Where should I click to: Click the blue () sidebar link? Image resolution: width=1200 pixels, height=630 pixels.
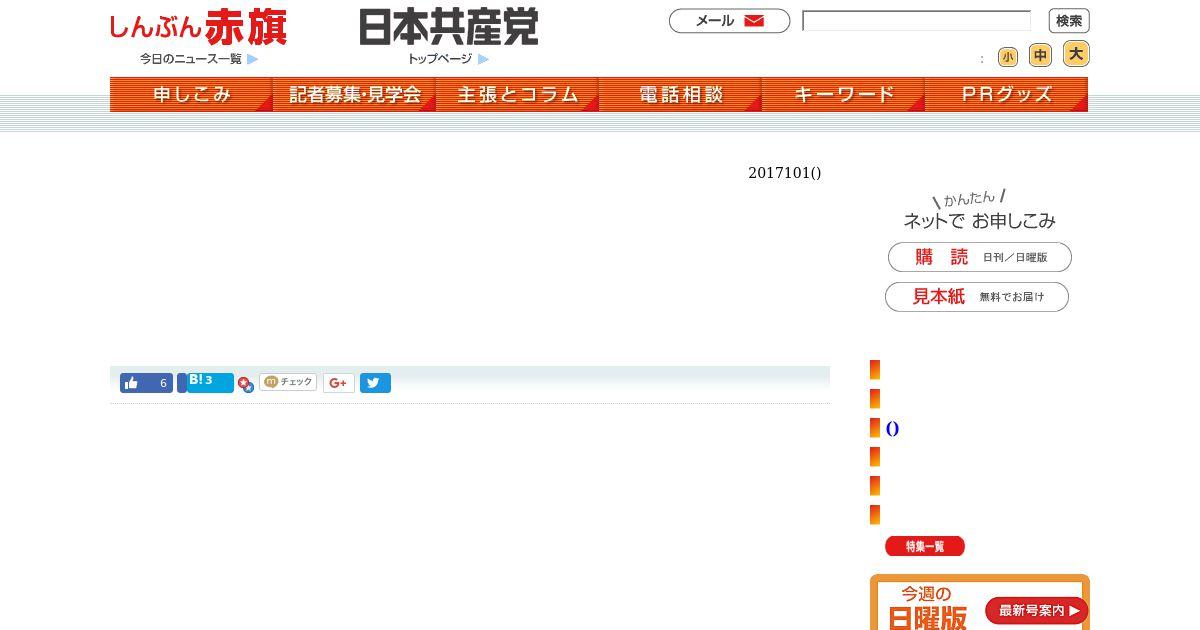[892, 429]
